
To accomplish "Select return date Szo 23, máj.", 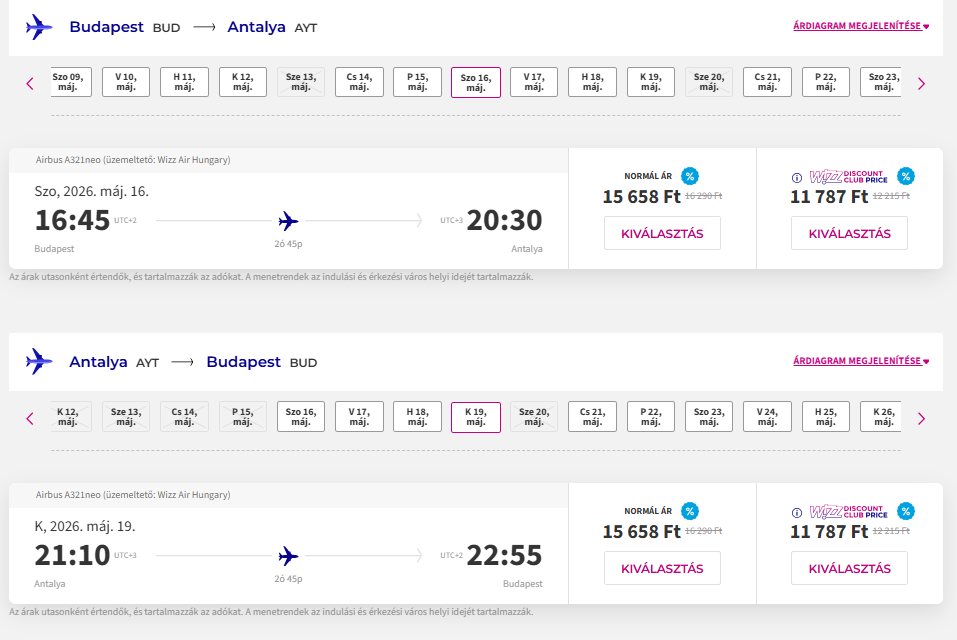I will (x=709, y=417).
